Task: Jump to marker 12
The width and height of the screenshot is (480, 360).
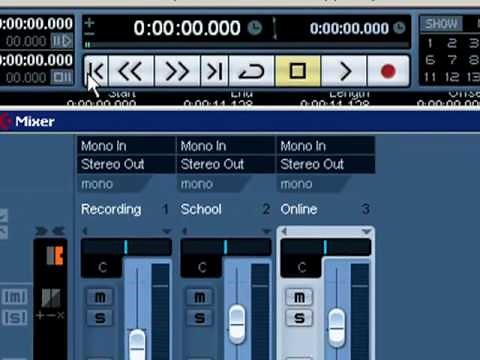Action: point(452,77)
